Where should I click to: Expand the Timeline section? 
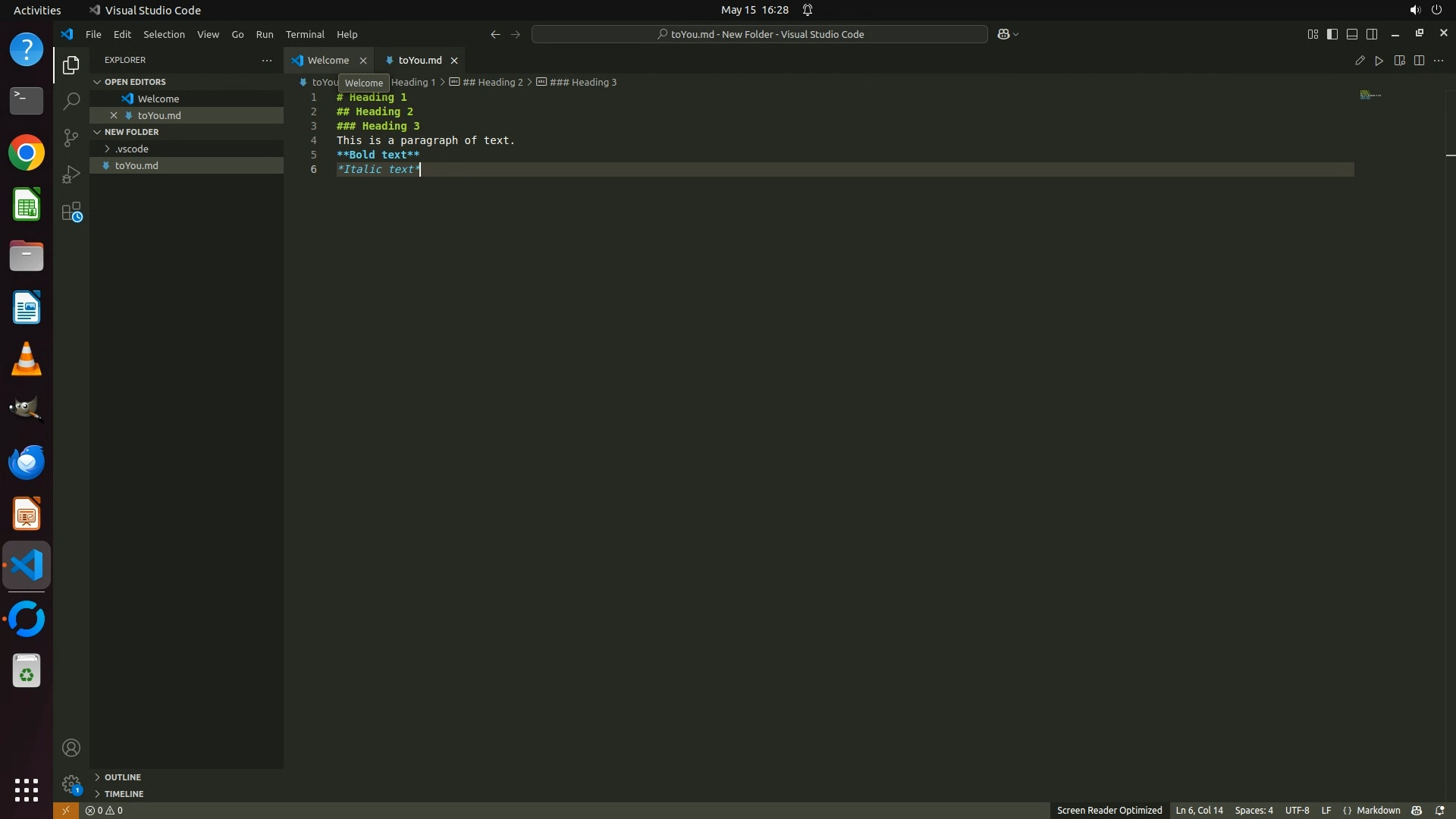124,794
